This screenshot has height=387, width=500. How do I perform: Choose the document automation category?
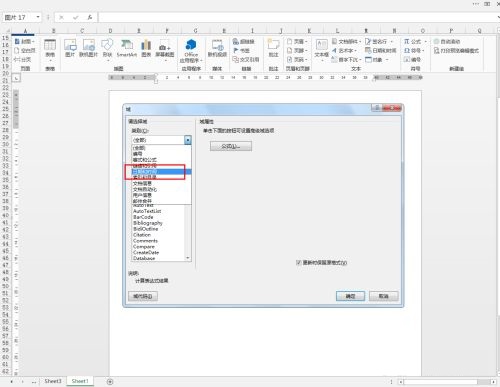tap(162, 189)
